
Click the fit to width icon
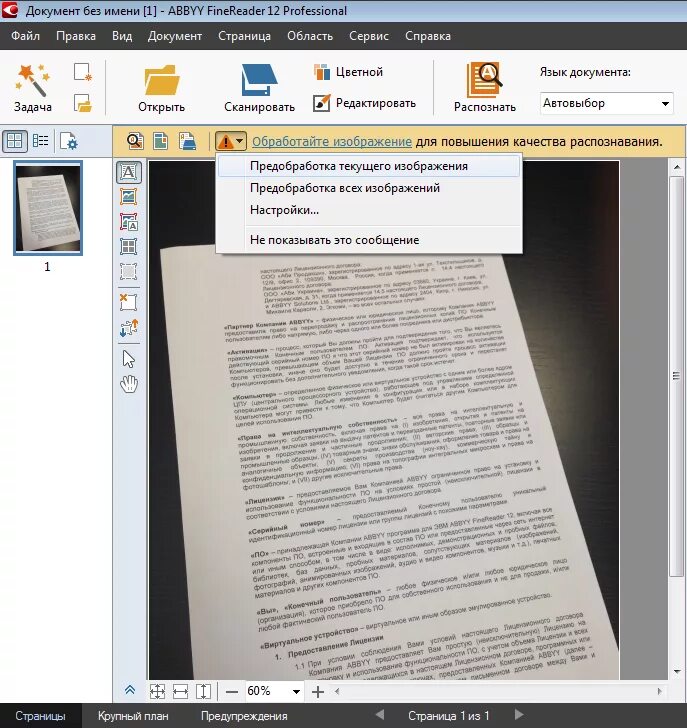tap(180, 692)
